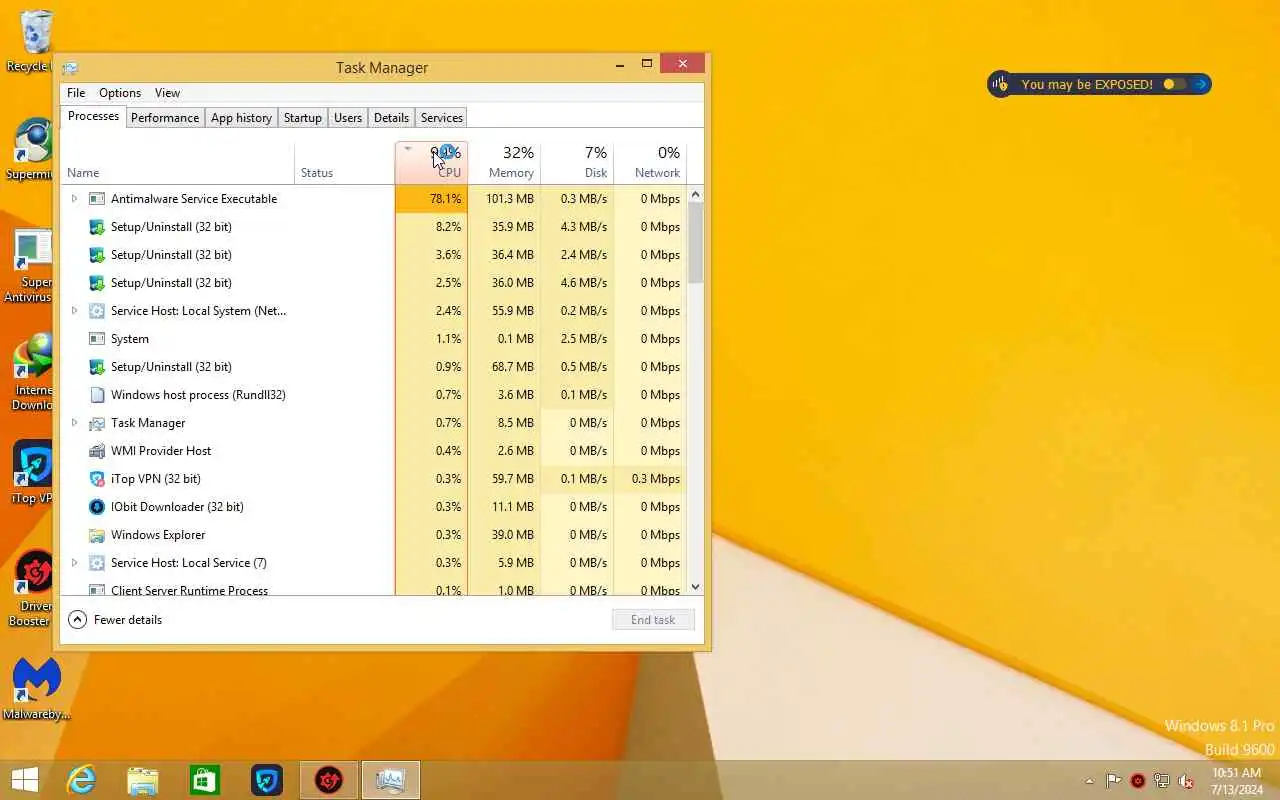Show hidden tray icons arrow
Viewport: 1280px width, 800px height.
1089,781
